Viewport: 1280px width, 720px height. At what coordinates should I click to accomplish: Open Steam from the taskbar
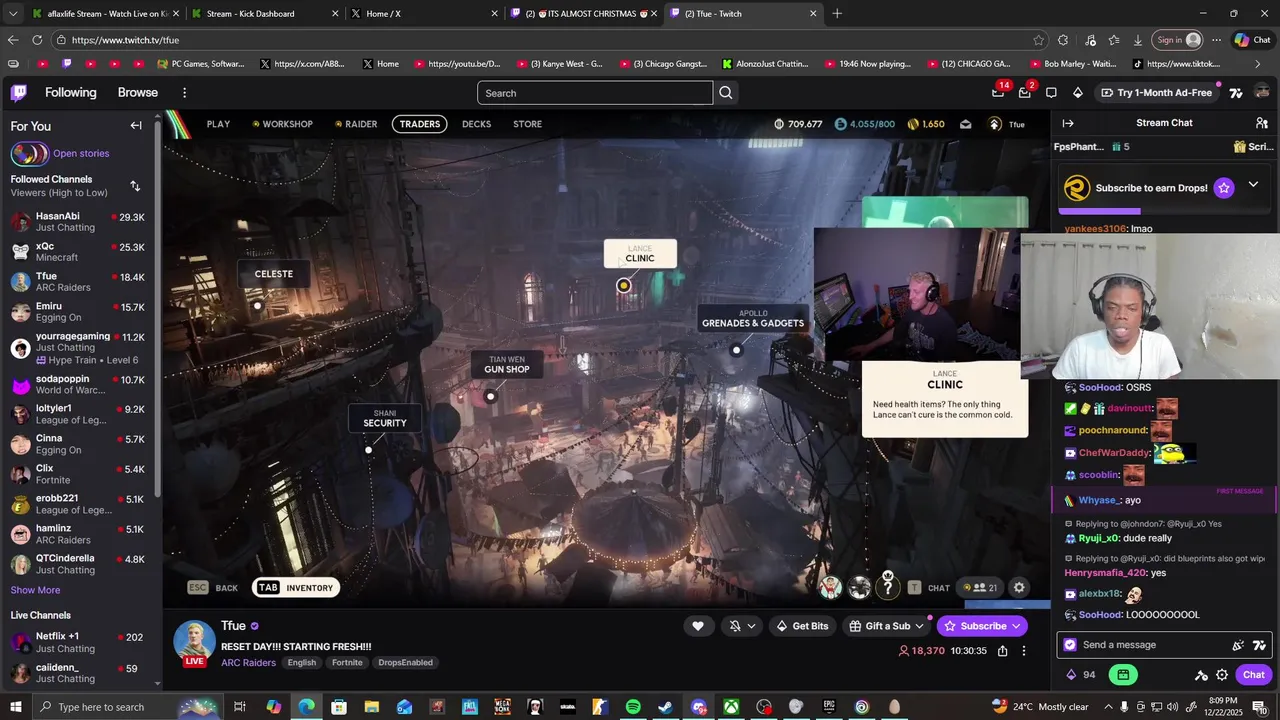665,707
